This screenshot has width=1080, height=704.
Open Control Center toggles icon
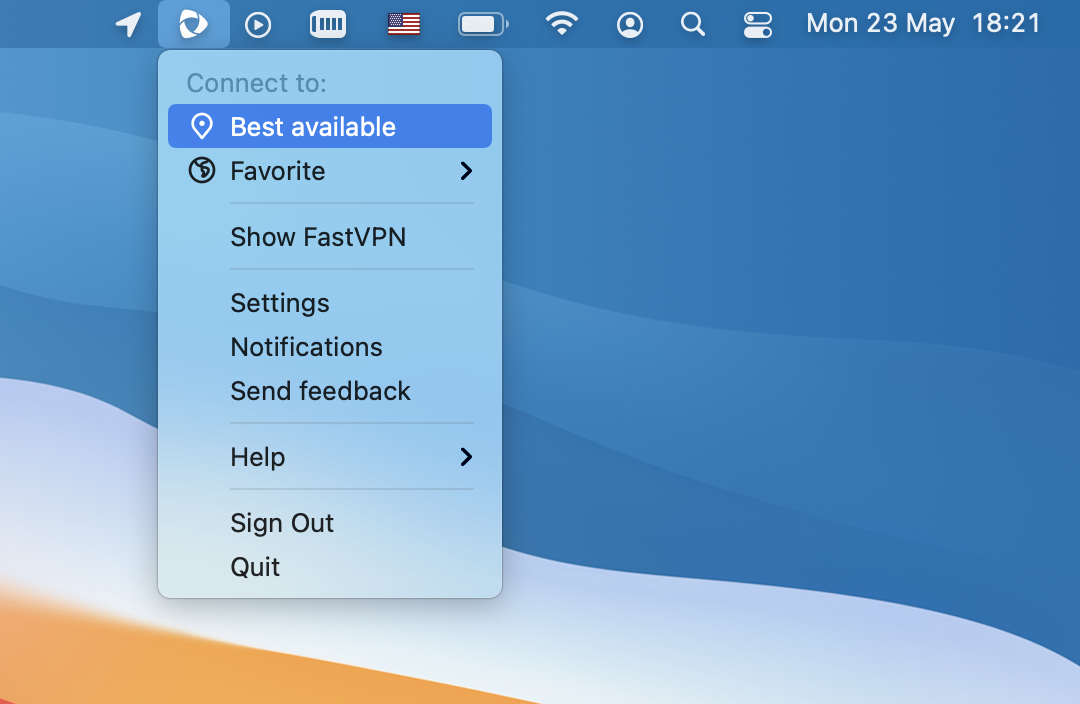tap(757, 25)
